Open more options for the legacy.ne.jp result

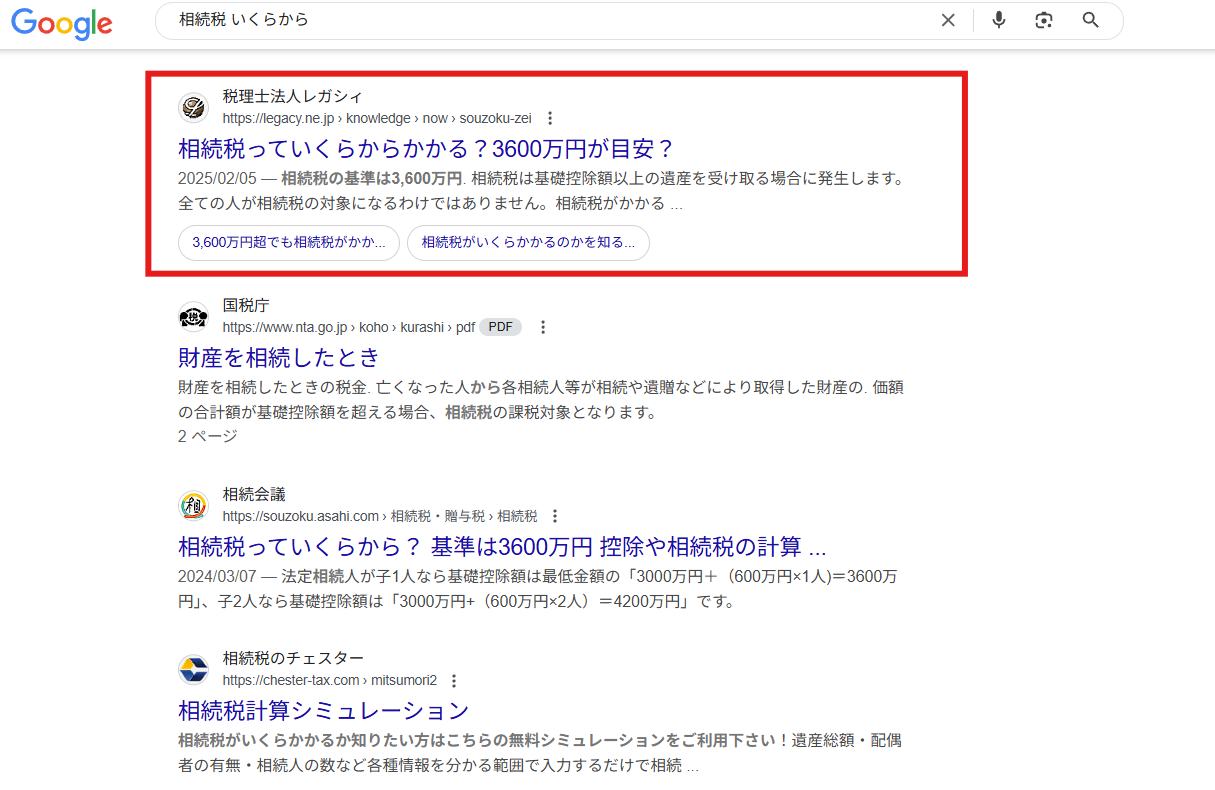549,118
